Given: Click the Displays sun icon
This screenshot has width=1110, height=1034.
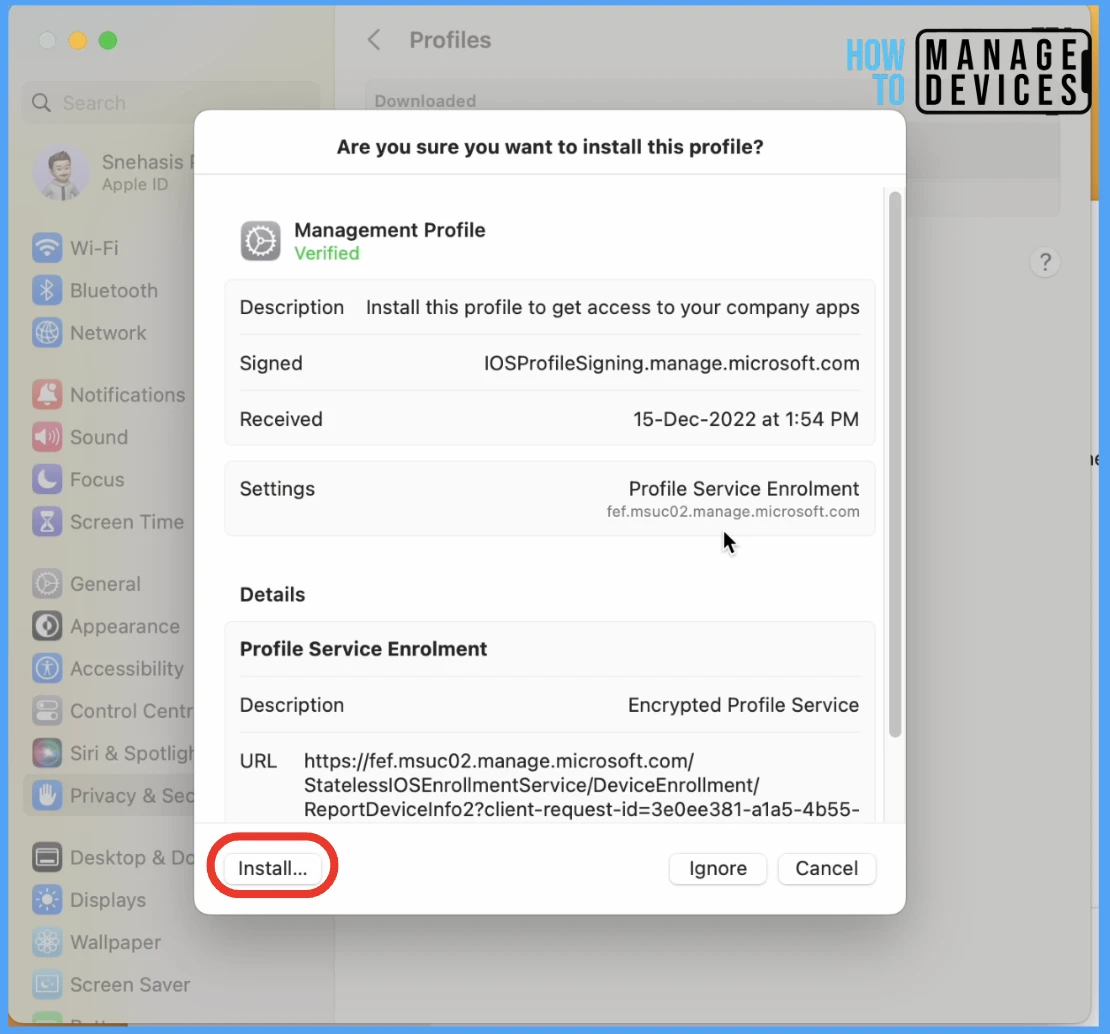Looking at the screenshot, I should 47,900.
